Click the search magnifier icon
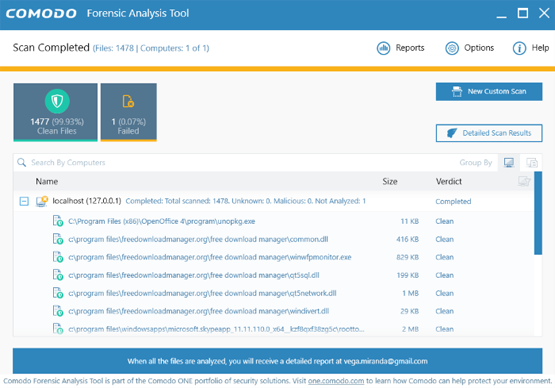Viewport: 555px width, 388px height. (x=22, y=162)
